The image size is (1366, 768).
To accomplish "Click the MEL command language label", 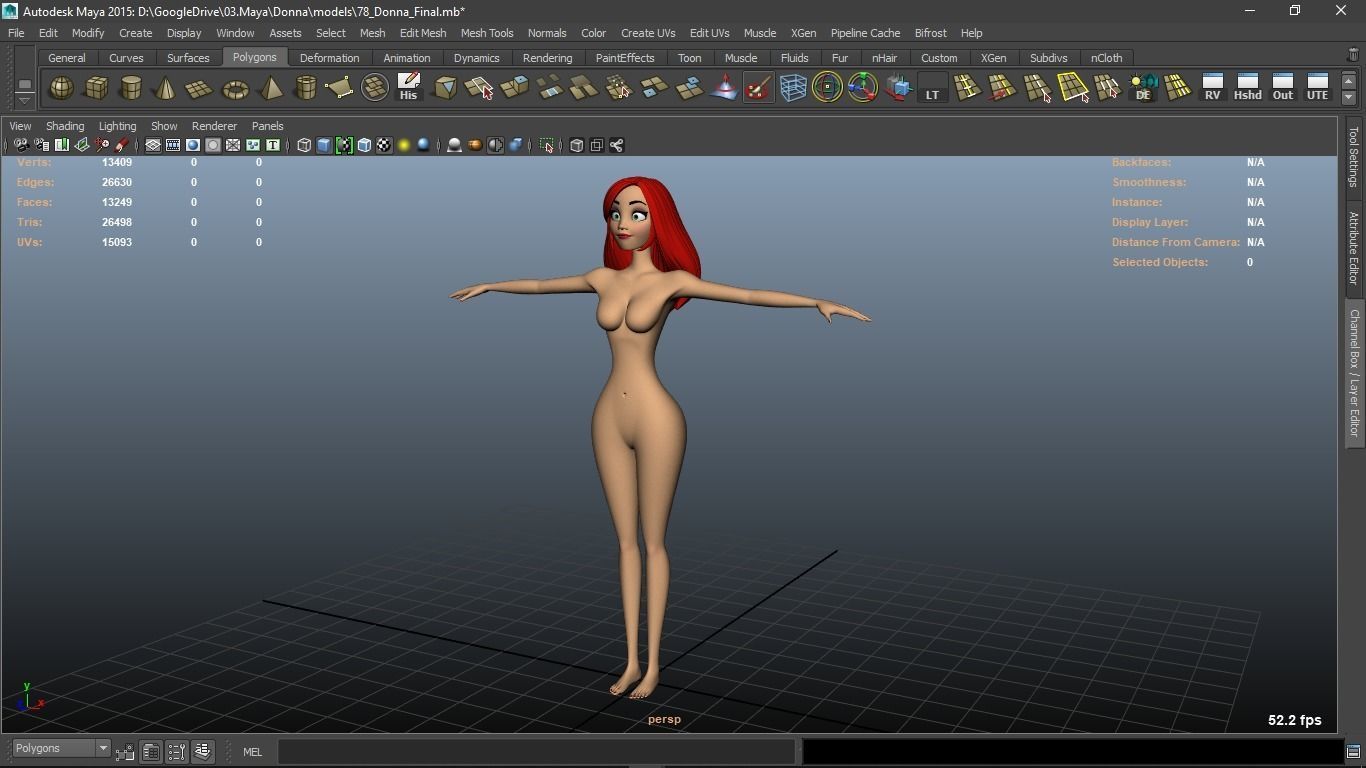I will click(252, 752).
